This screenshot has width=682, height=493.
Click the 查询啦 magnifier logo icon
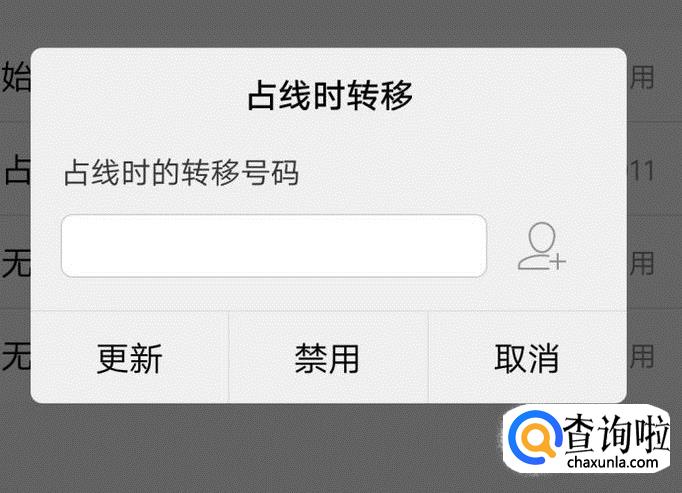click(534, 437)
